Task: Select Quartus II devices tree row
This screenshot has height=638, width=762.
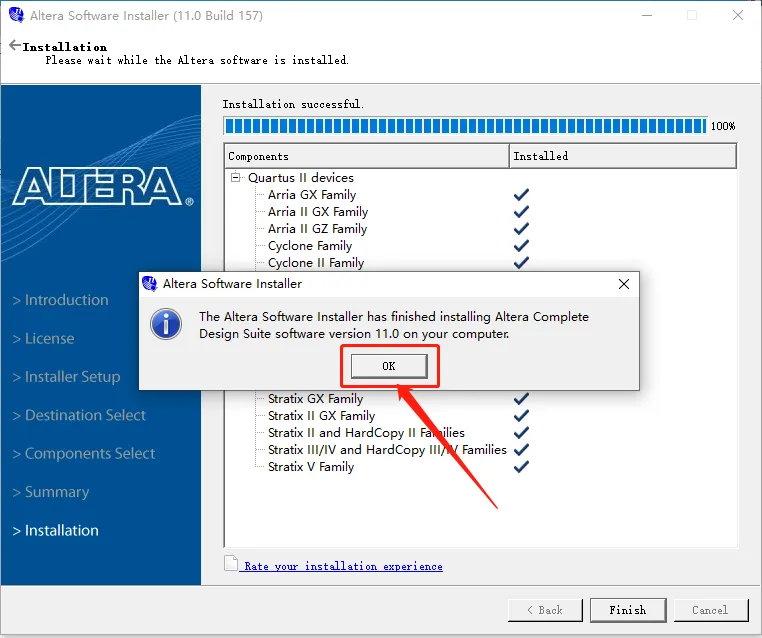Action: [x=300, y=177]
